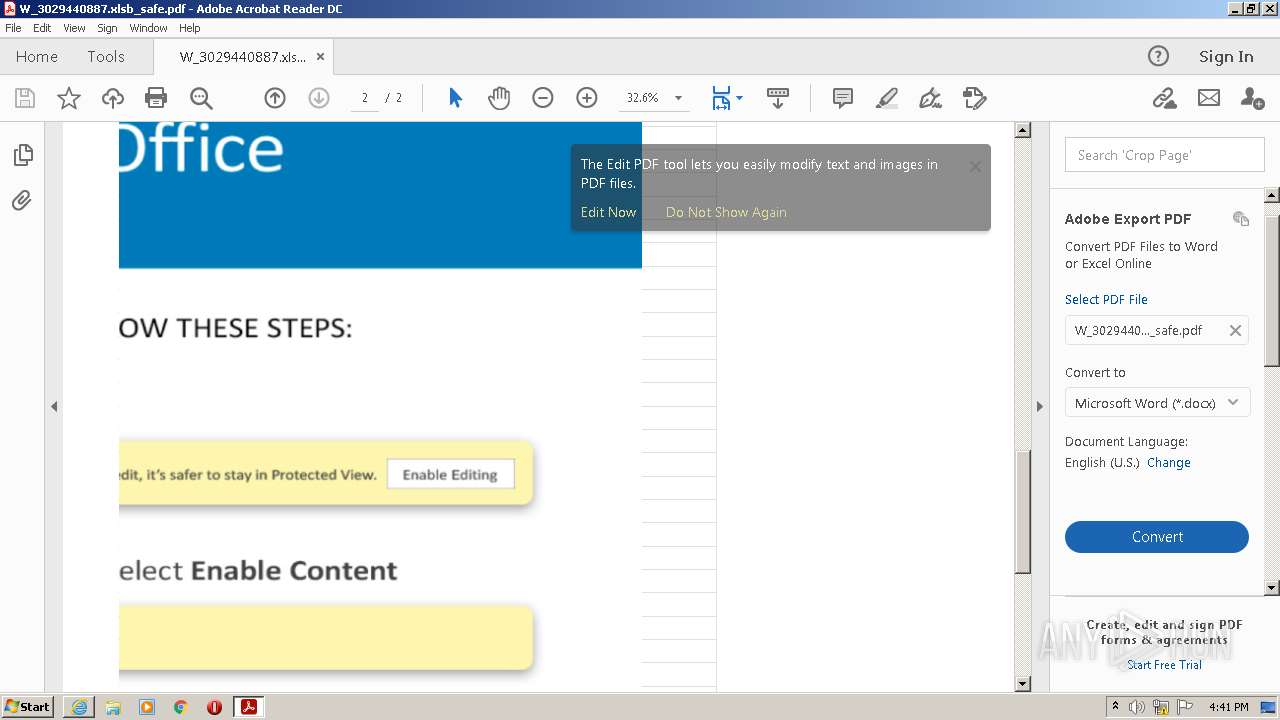This screenshot has width=1280, height=720.
Task: Zoom out with the minus icon
Action: [543, 98]
